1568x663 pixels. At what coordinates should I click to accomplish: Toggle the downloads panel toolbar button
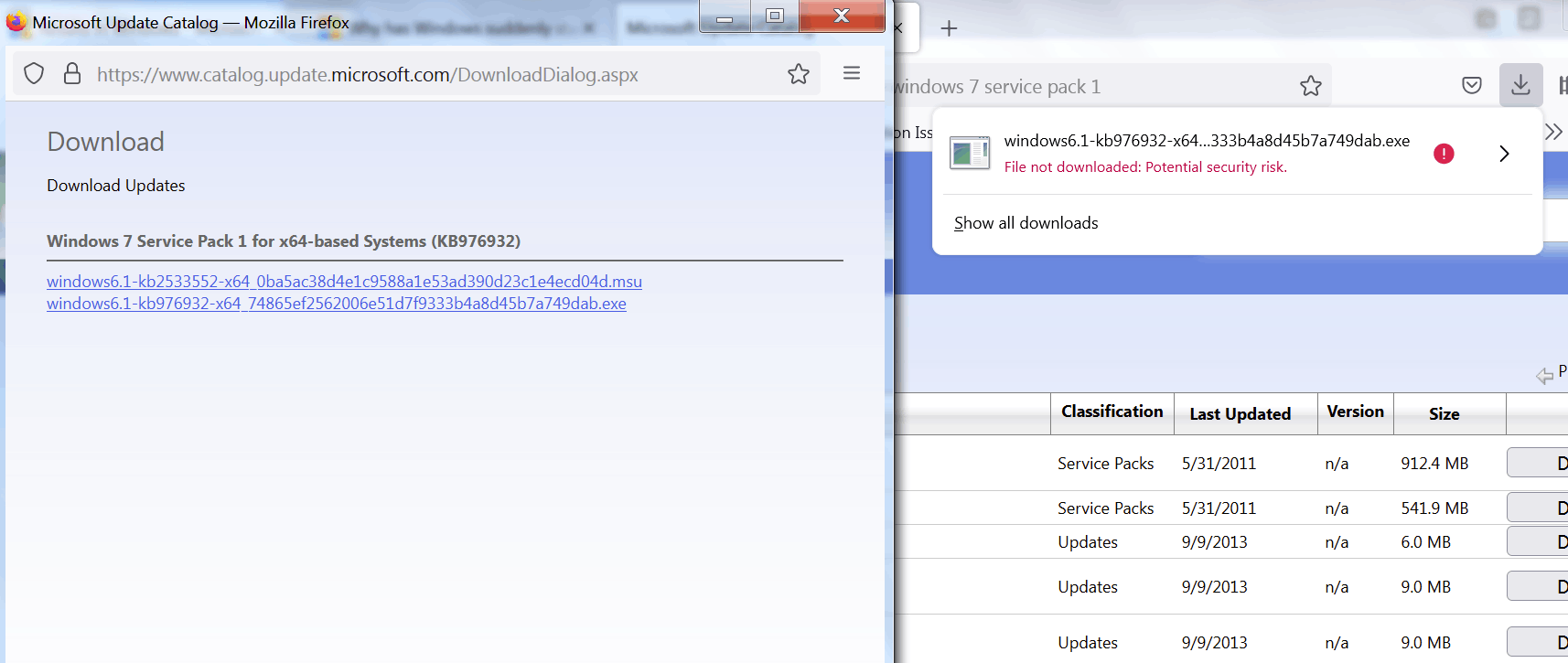1520,85
